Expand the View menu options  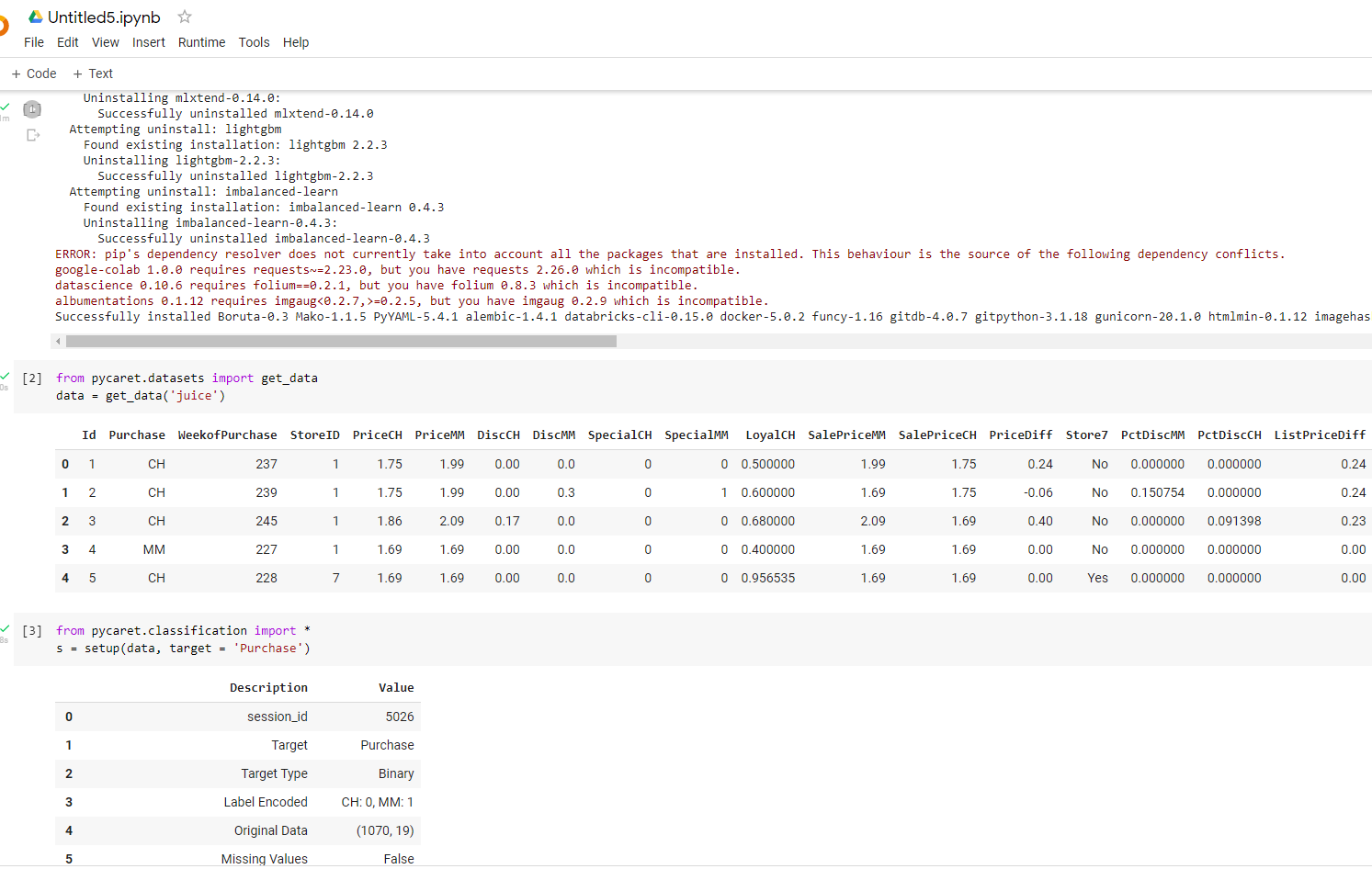[105, 42]
